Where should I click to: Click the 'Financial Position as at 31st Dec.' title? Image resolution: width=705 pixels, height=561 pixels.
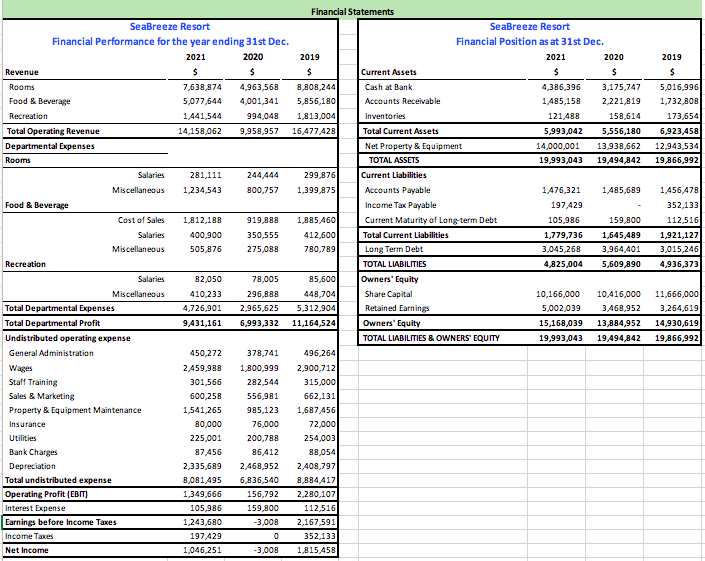(x=530, y=41)
